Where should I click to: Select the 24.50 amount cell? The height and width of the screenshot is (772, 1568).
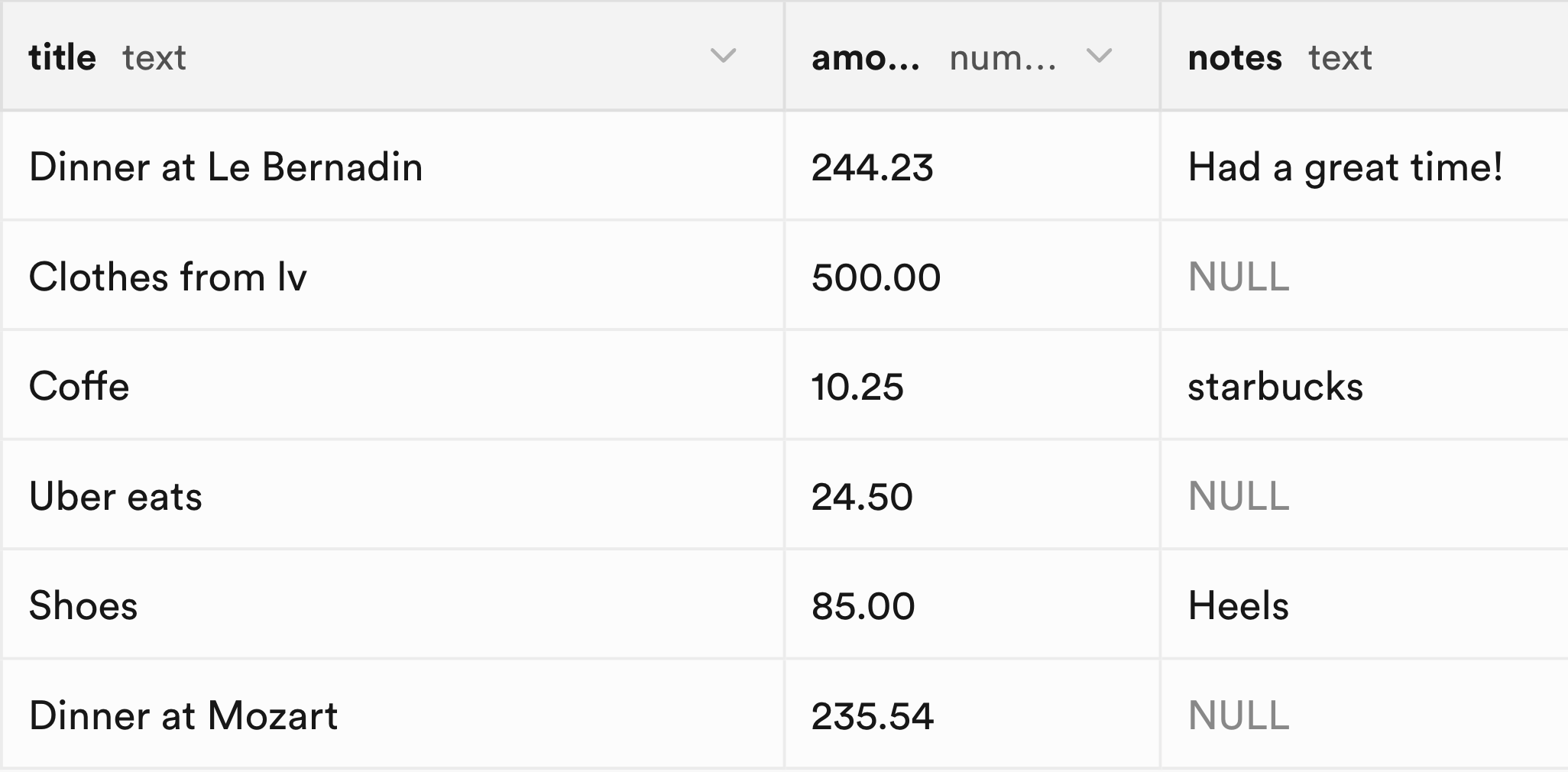pos(862,496)
